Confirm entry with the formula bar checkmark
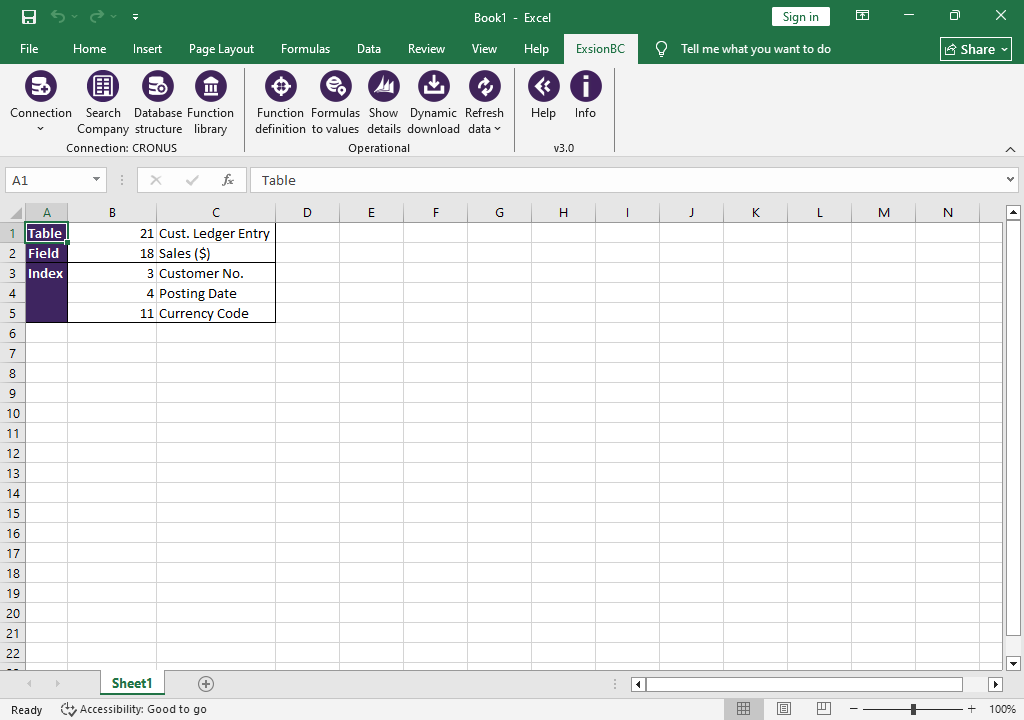This screenshot has width=1024, height=720. (x=192, y=180)
